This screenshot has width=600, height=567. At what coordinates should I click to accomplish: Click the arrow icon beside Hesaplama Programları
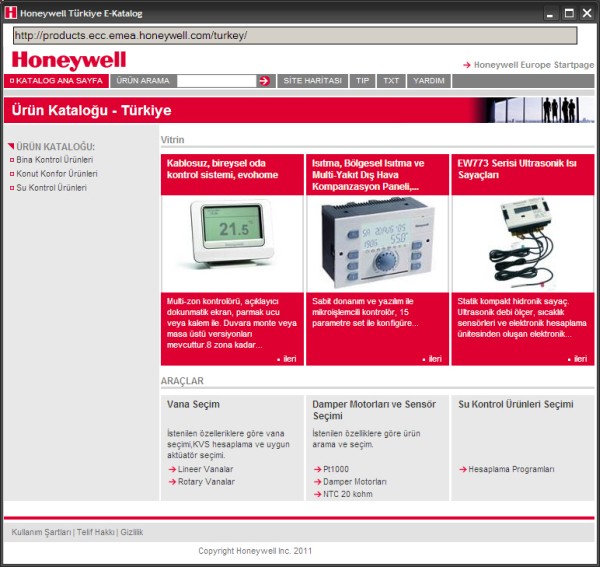[463, 469]
